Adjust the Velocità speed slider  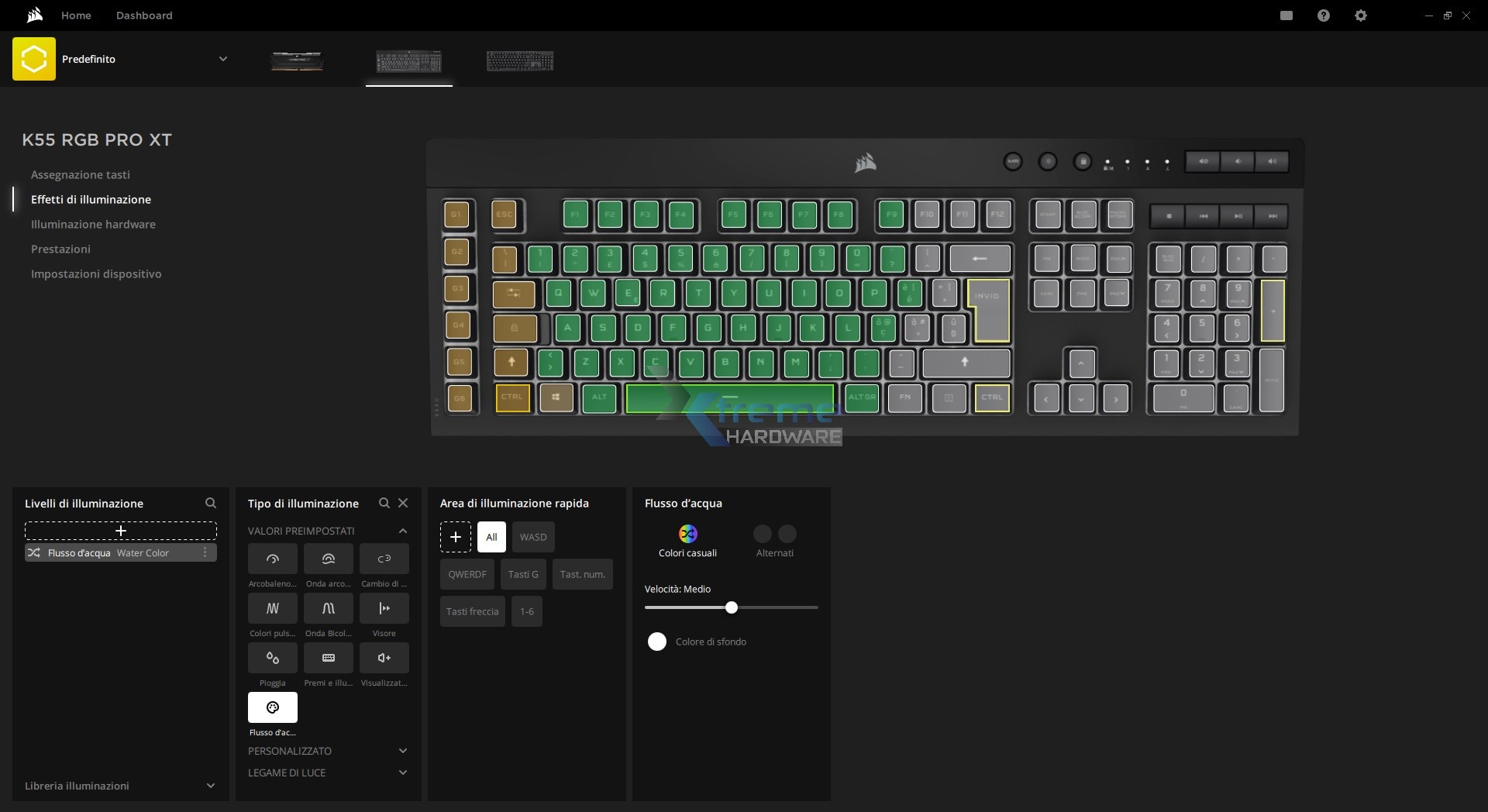pos(732,607)
